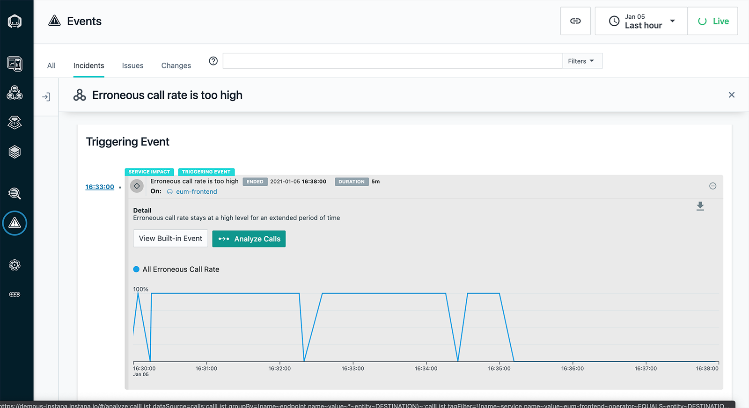Open the Last hour time picker

tap(641, 21)
